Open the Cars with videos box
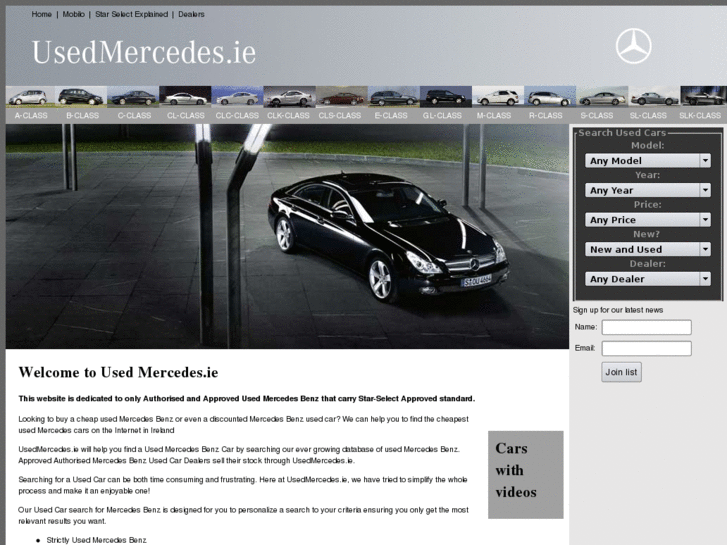The width and height of the screenshot is (727, 545). point(526,474)
